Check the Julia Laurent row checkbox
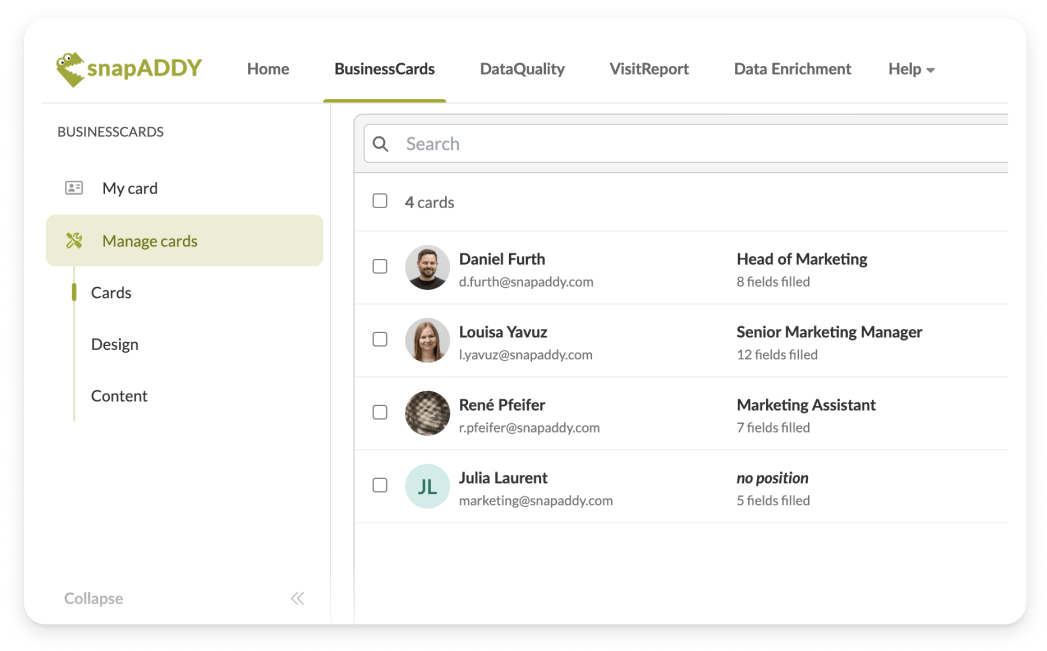Screen dimensions: 1047x651 click(380, 485)
